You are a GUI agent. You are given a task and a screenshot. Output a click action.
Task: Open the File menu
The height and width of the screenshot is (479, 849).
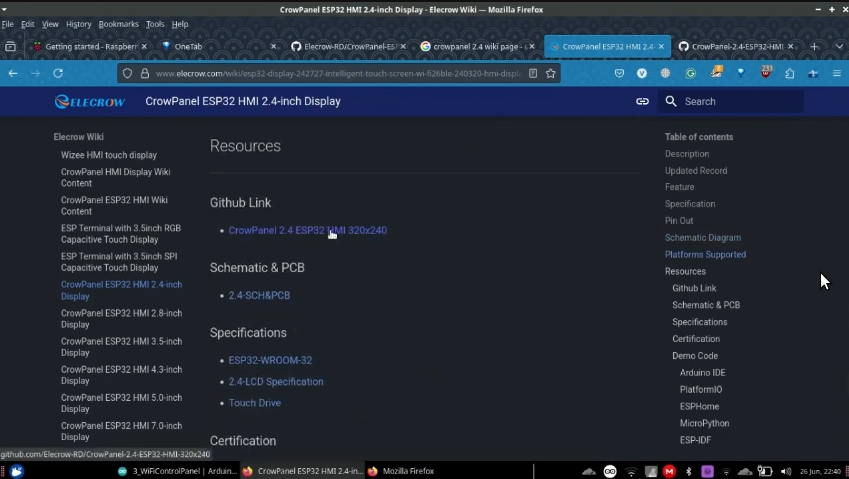coord(8,24)
